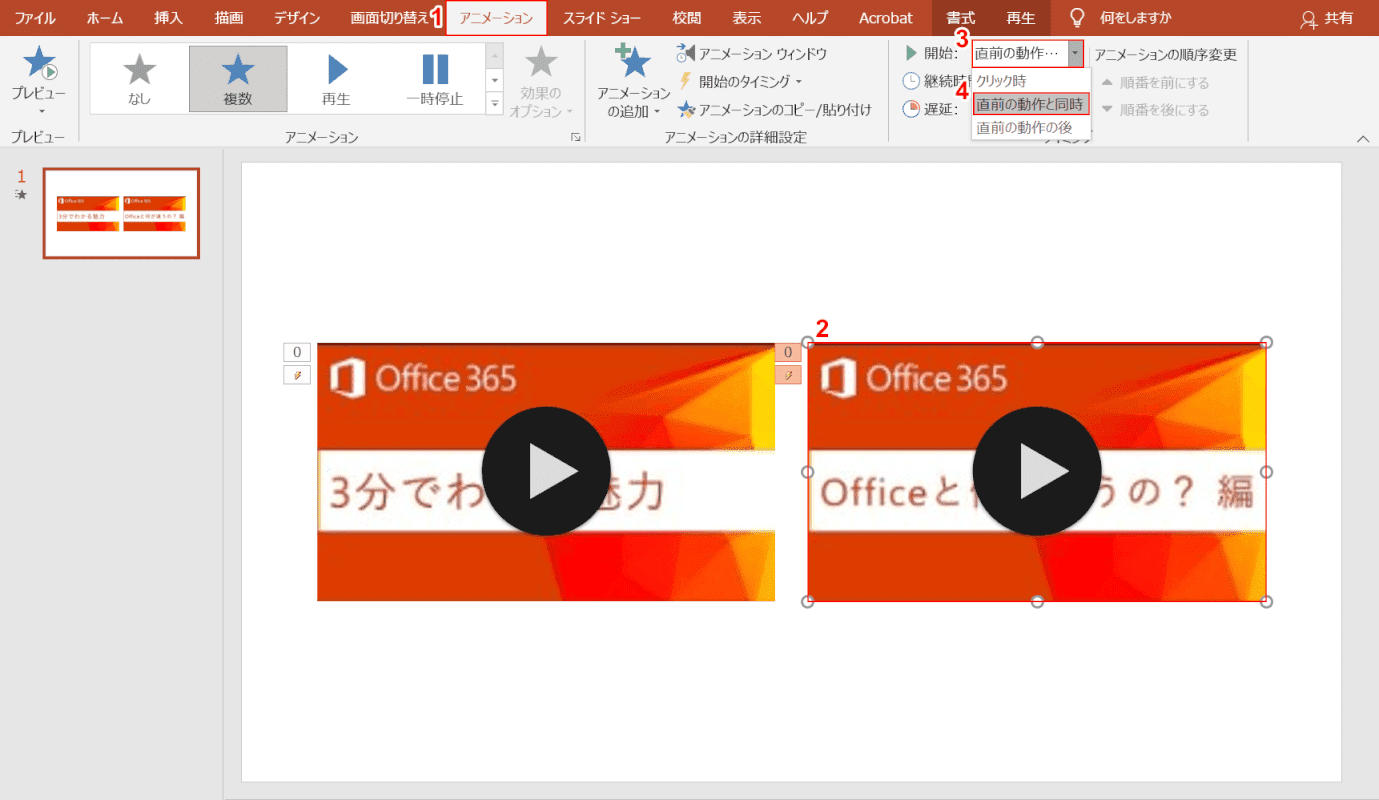The height and width of the screenshot is (800, 1379).
Task: Click 順番を後にする move later
Action: point(1155,110)
